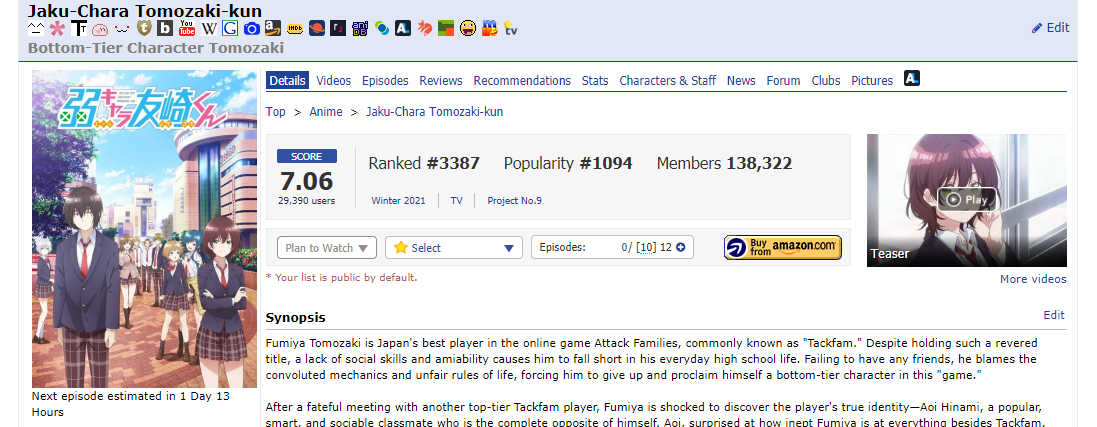The image size is (1097, 427).
Task: Click the green and orange blocks icon
Action: point(446,29)
